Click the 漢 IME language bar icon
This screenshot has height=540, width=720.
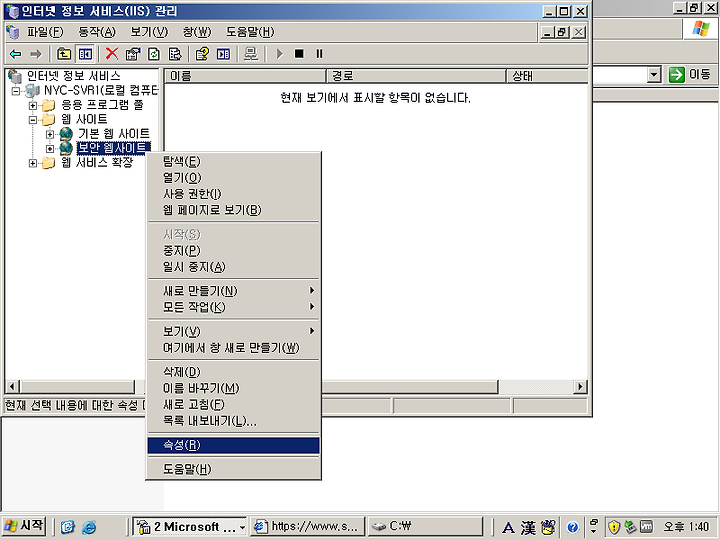click(x=528, y=527)
